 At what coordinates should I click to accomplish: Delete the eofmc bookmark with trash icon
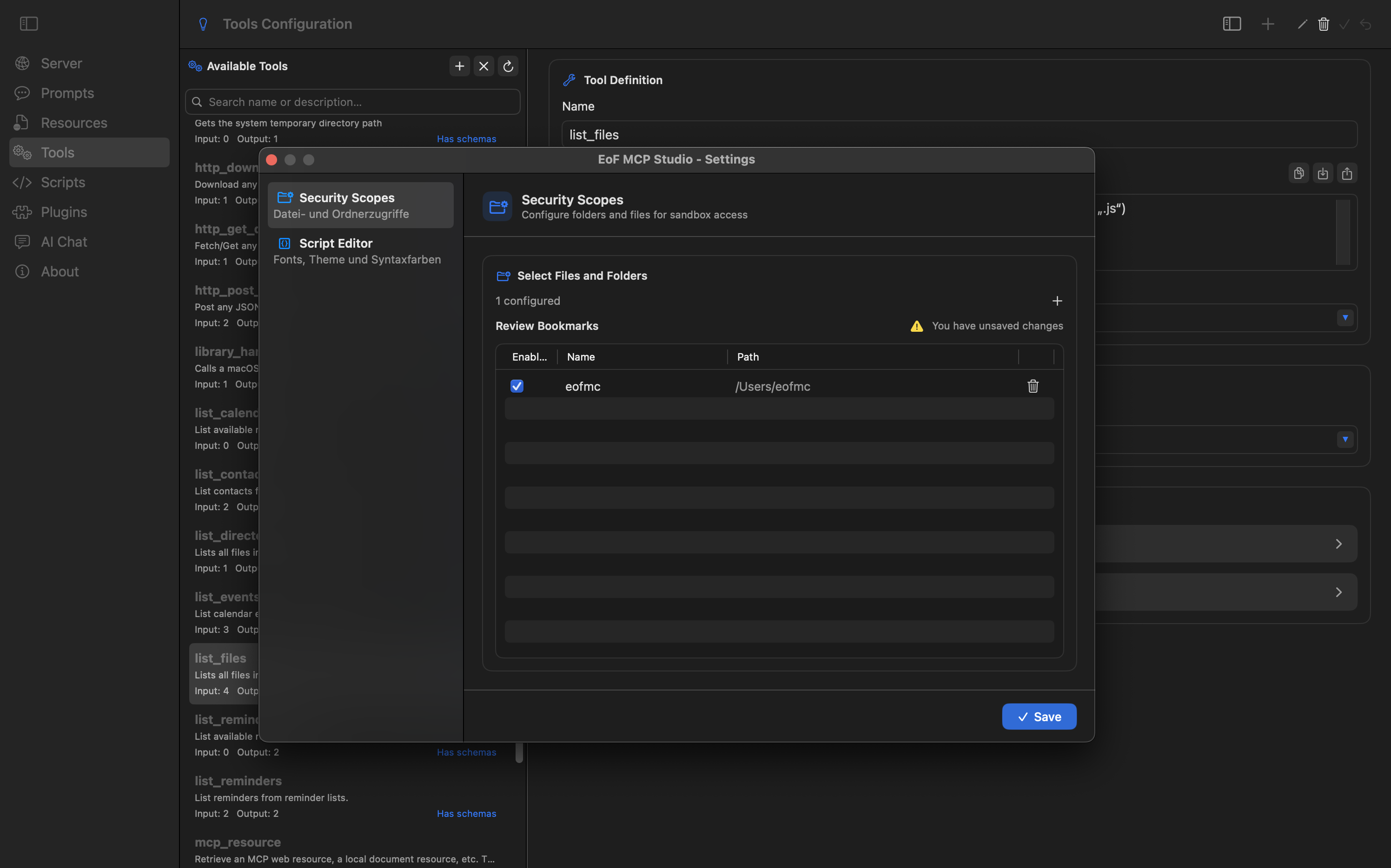(1033, 386)
